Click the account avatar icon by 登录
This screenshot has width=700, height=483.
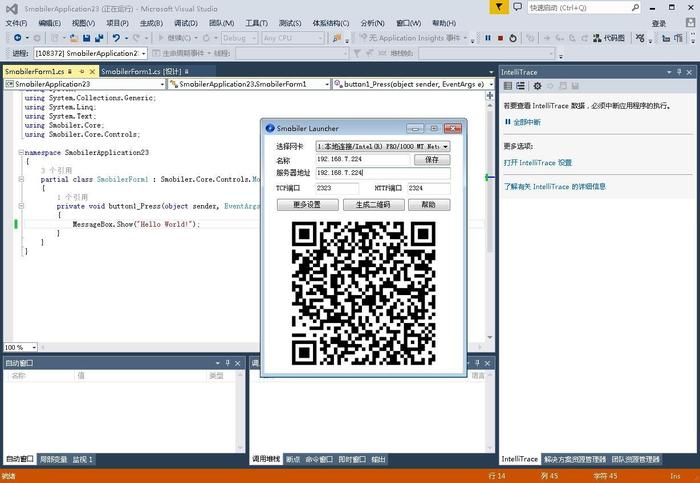click(690, 22)
